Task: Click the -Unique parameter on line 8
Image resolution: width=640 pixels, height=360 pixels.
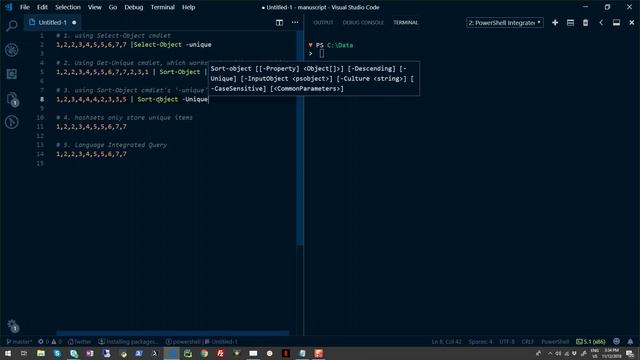Action: pos(195,99)
